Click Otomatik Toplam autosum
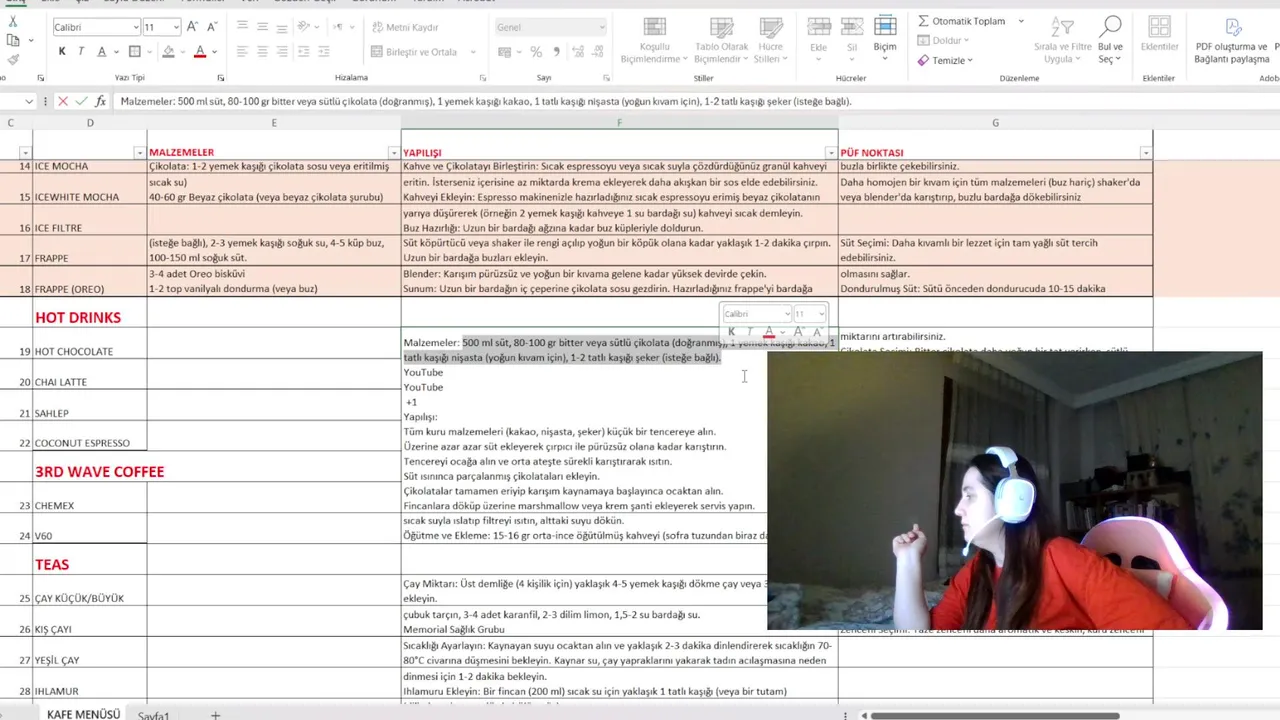This screenshot has height=720, width=1280. point(961,21)
